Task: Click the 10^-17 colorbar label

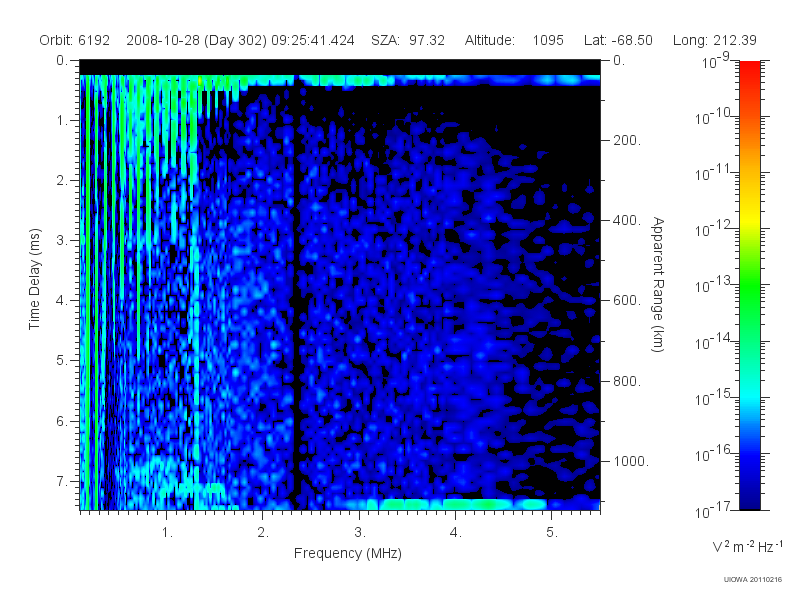Action: (715, 510)
